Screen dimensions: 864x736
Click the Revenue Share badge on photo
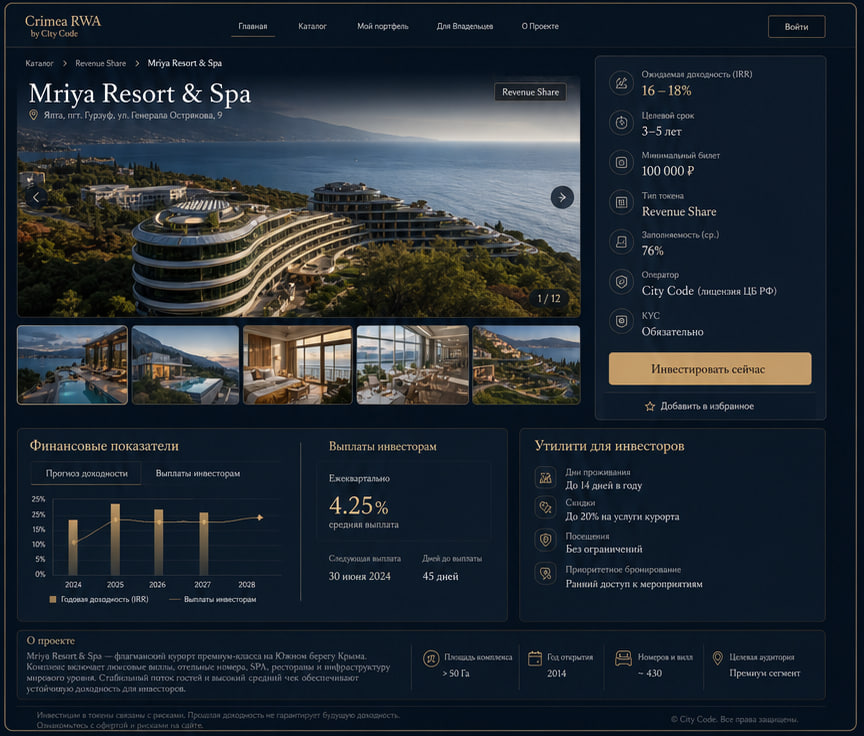pyautogui.click(x=530, y=92)
